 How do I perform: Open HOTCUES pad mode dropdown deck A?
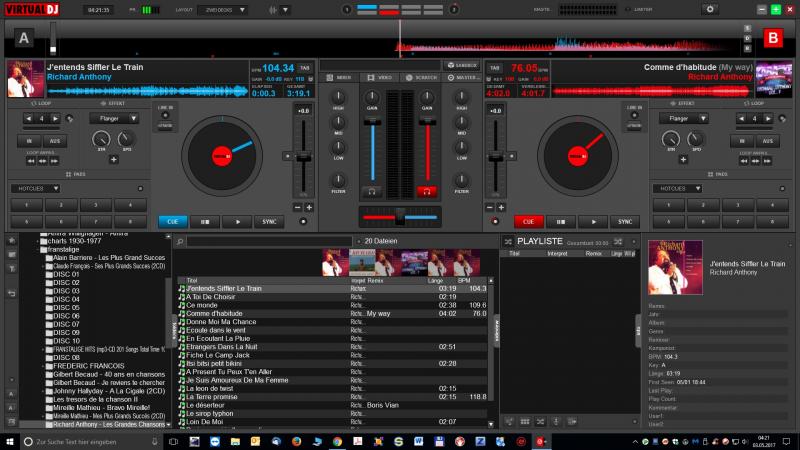[x=36, y=188]
